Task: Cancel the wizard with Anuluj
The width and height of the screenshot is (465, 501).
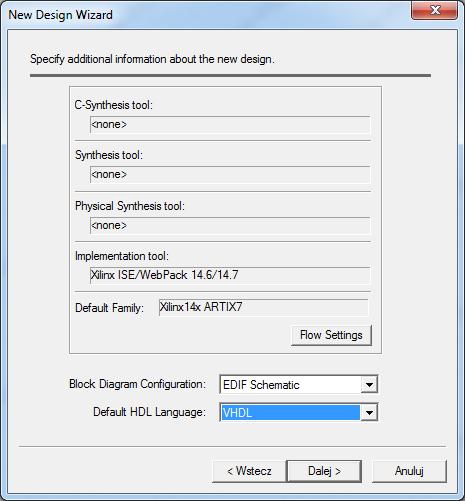Action: click(x=409, y=471)
